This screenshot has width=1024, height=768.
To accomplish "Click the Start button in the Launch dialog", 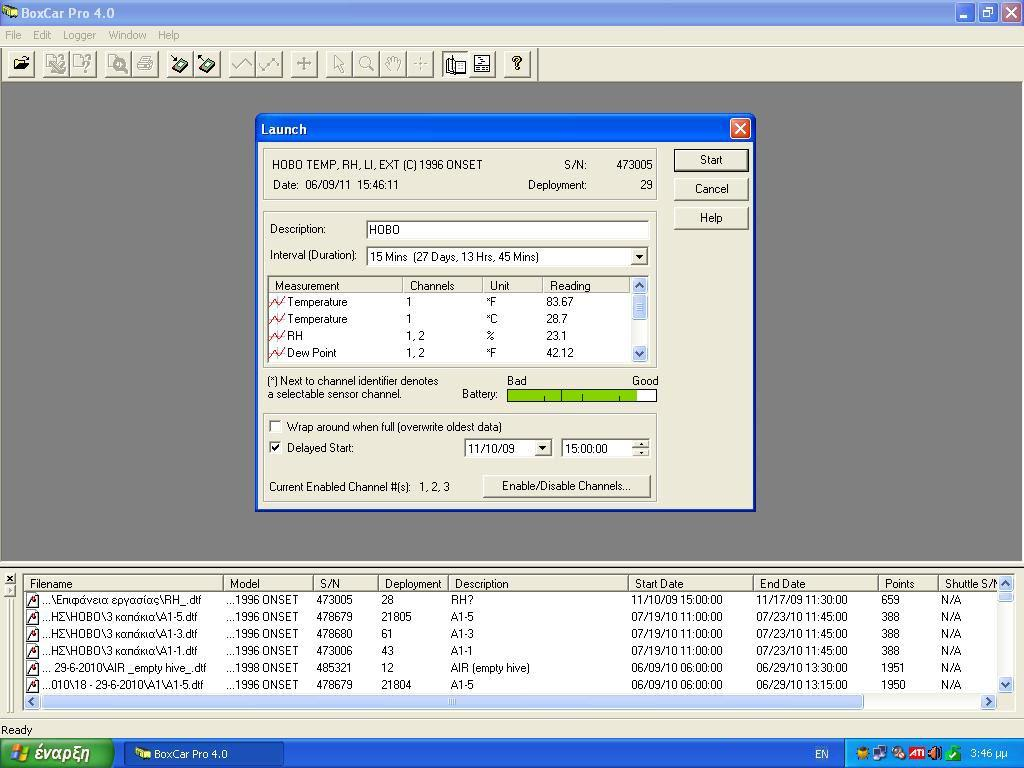I will (x=711, y=160).
